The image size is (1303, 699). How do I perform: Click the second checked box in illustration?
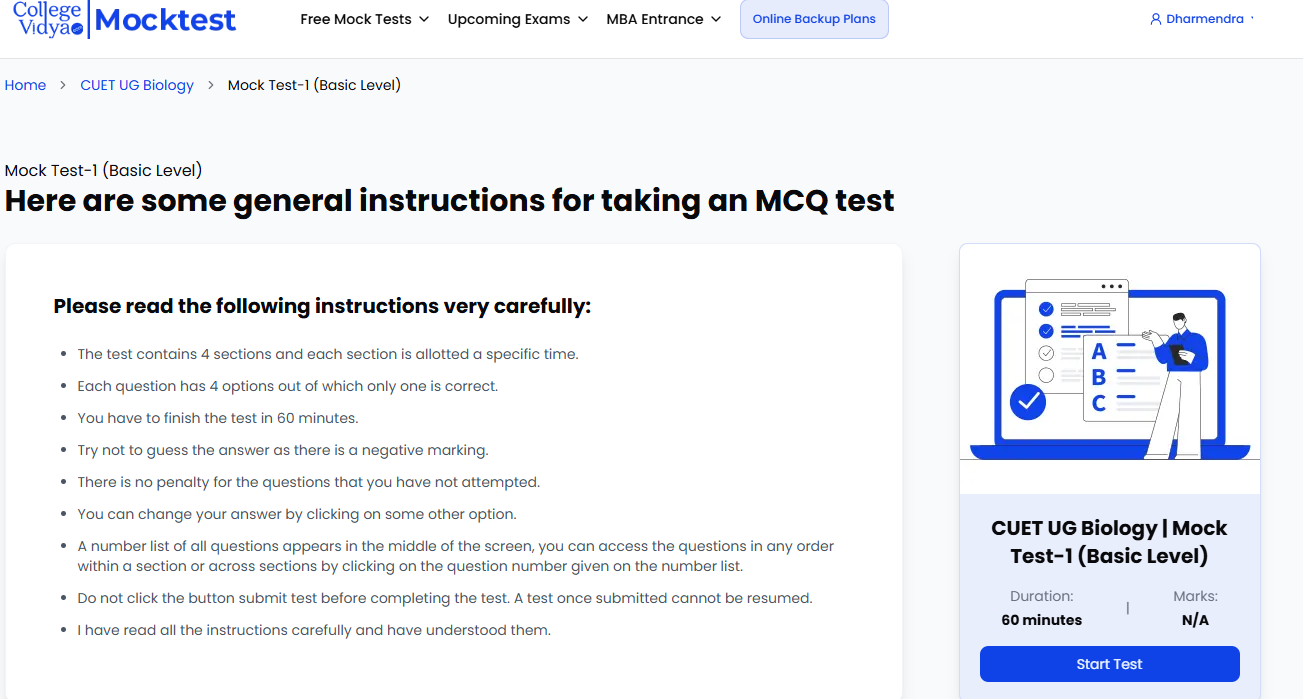pyautogui.click(x=1046, y=331)
